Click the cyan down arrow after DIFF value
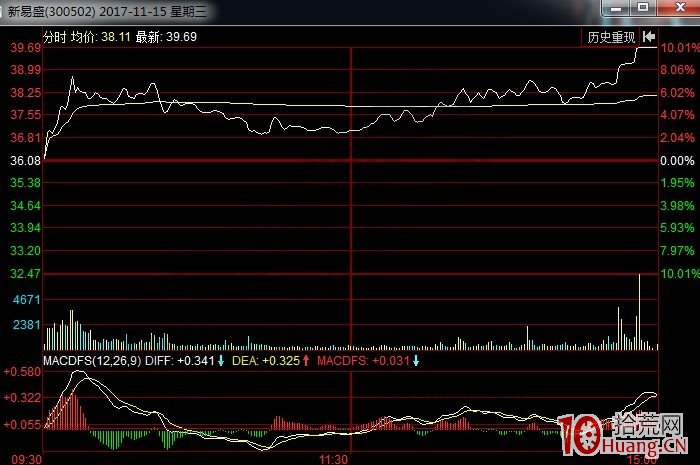Viewport: 700px width, 465px height. click(x=221, y=361)
